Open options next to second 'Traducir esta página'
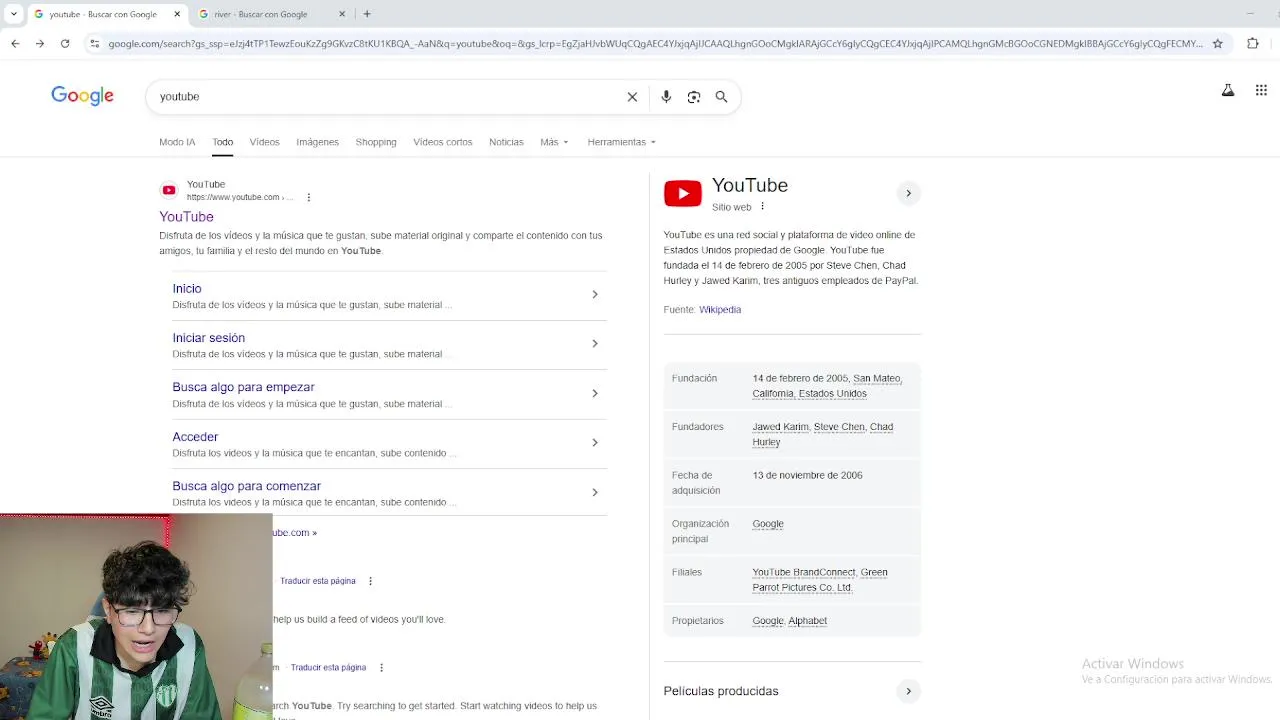Screen dimensions: 1280x720 click(381, 667)
